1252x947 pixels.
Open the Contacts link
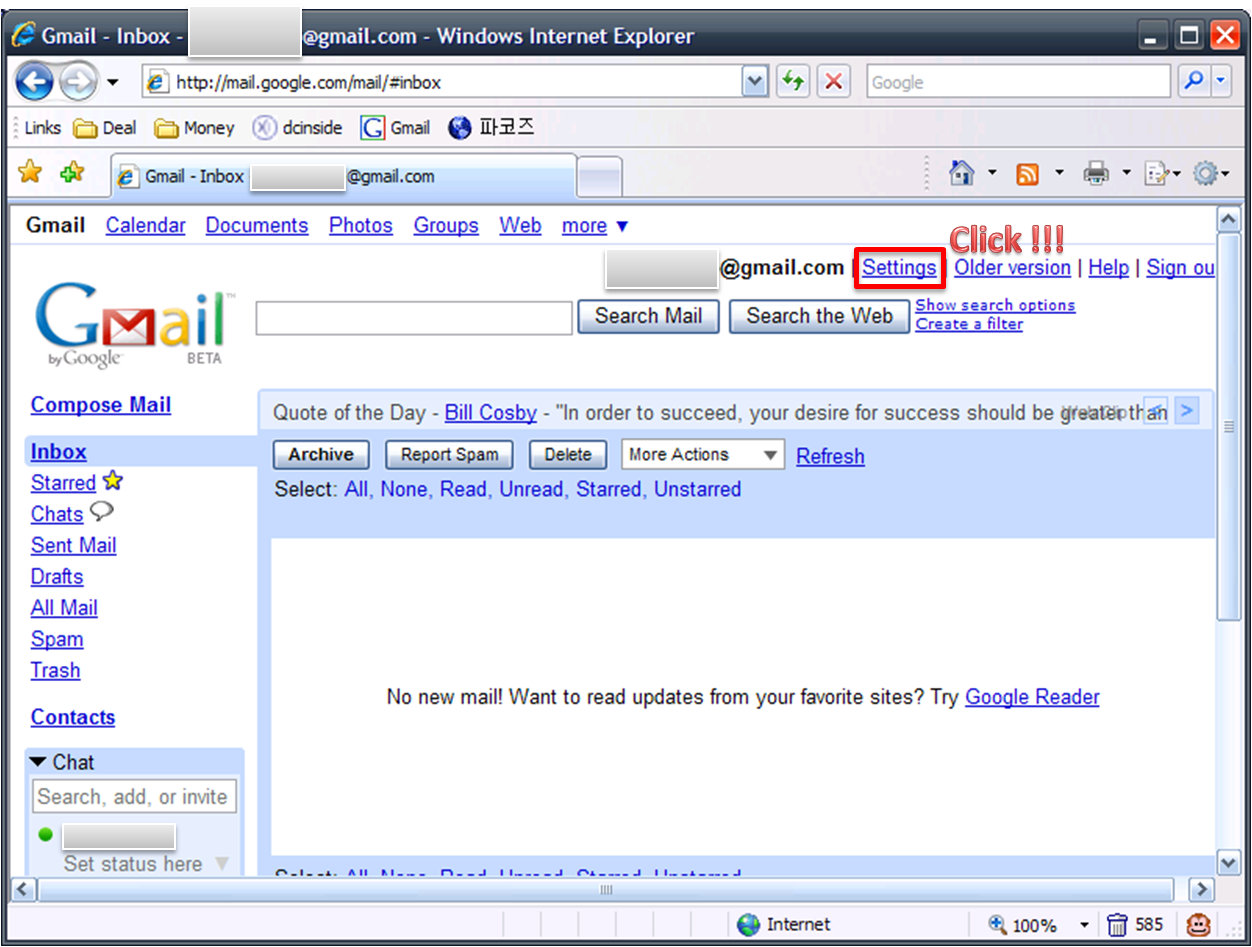73,717
